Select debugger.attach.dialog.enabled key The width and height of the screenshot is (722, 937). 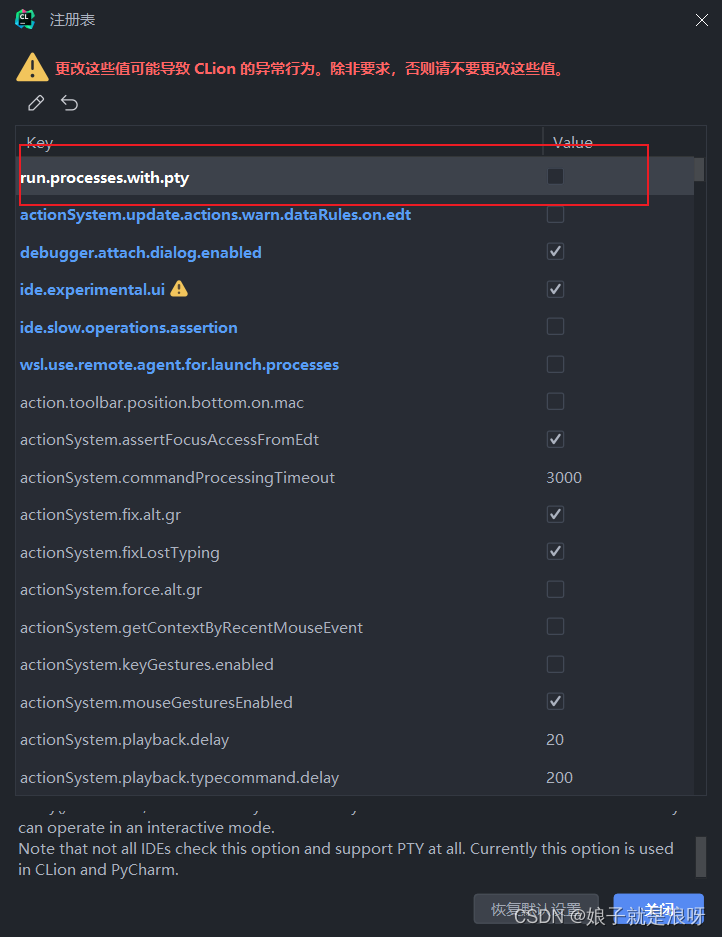tap(140, 252)
